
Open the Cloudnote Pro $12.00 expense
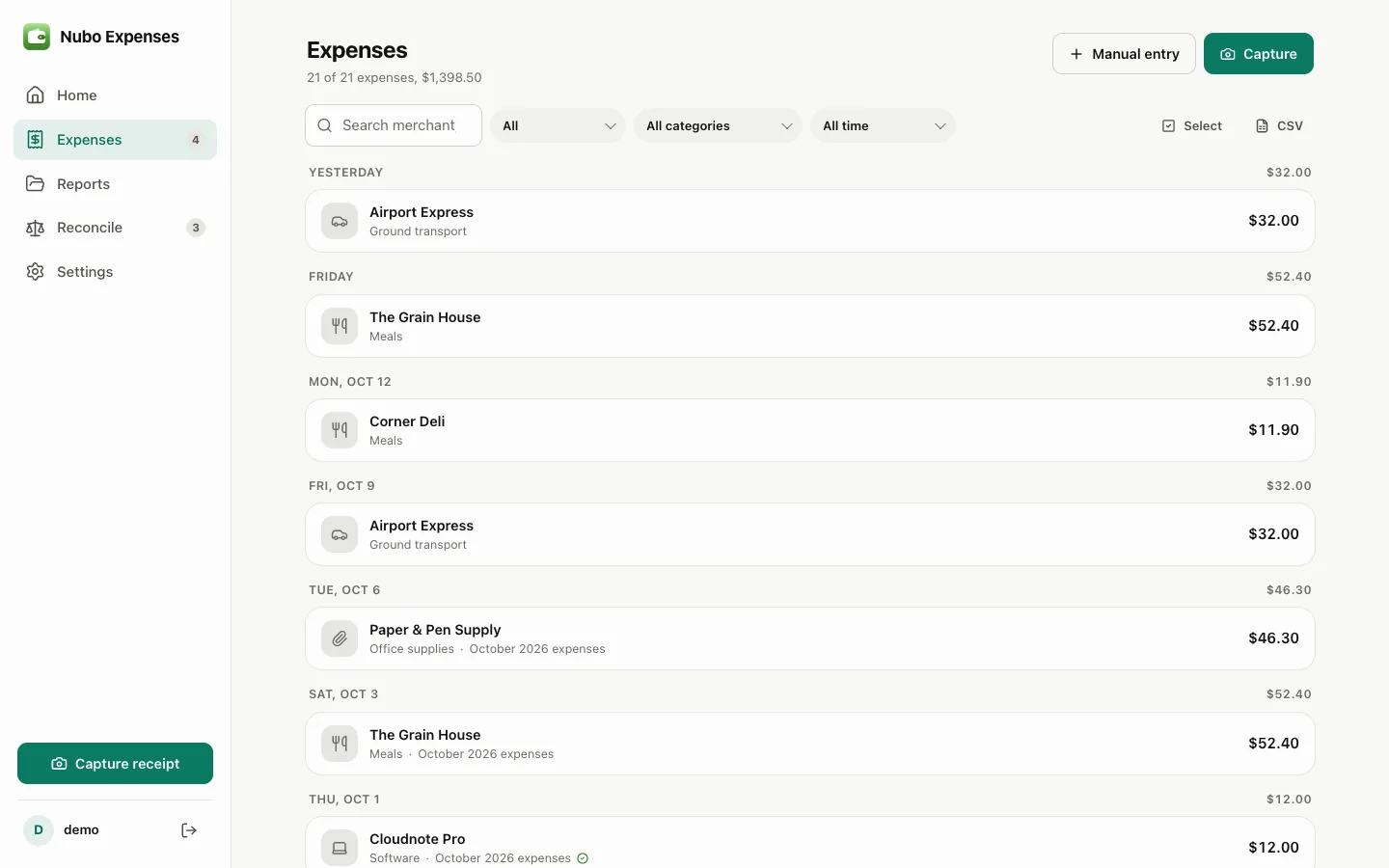point(810,844)
